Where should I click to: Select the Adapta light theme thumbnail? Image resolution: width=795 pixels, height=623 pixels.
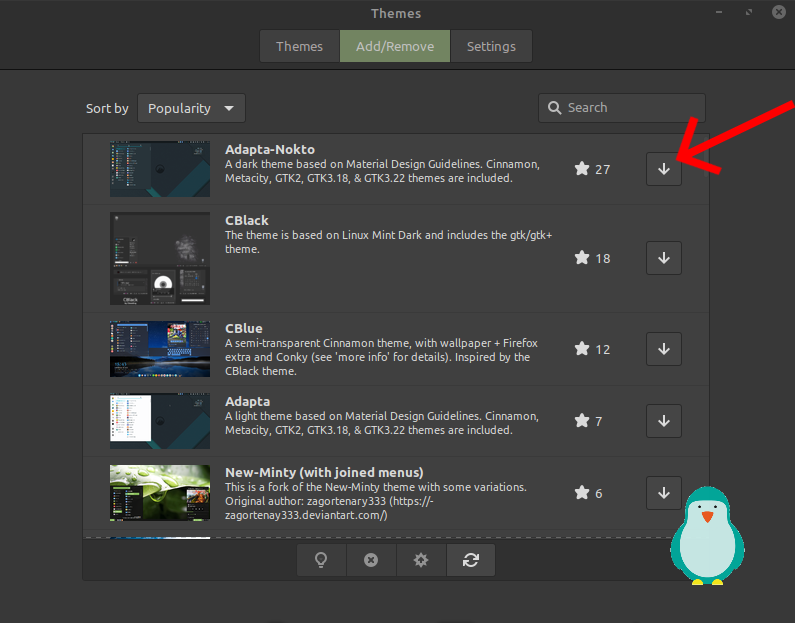point(160,421)
